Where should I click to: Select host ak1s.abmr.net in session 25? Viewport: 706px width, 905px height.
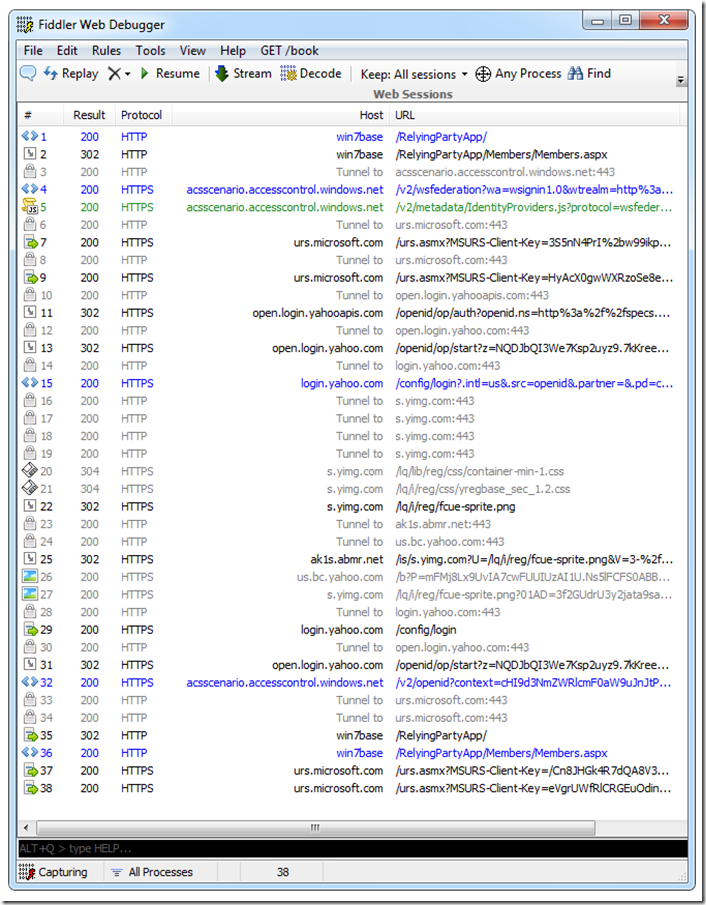coord(346,559)
